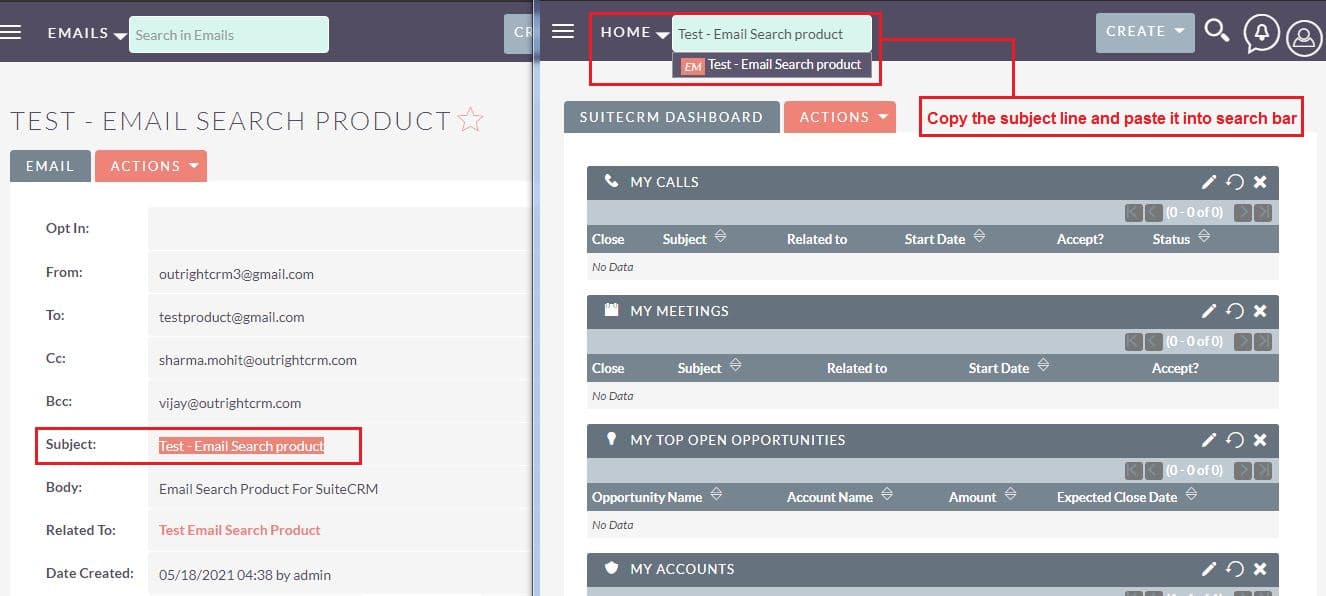Open hamburger menu in Emails window

pos(10,32)
